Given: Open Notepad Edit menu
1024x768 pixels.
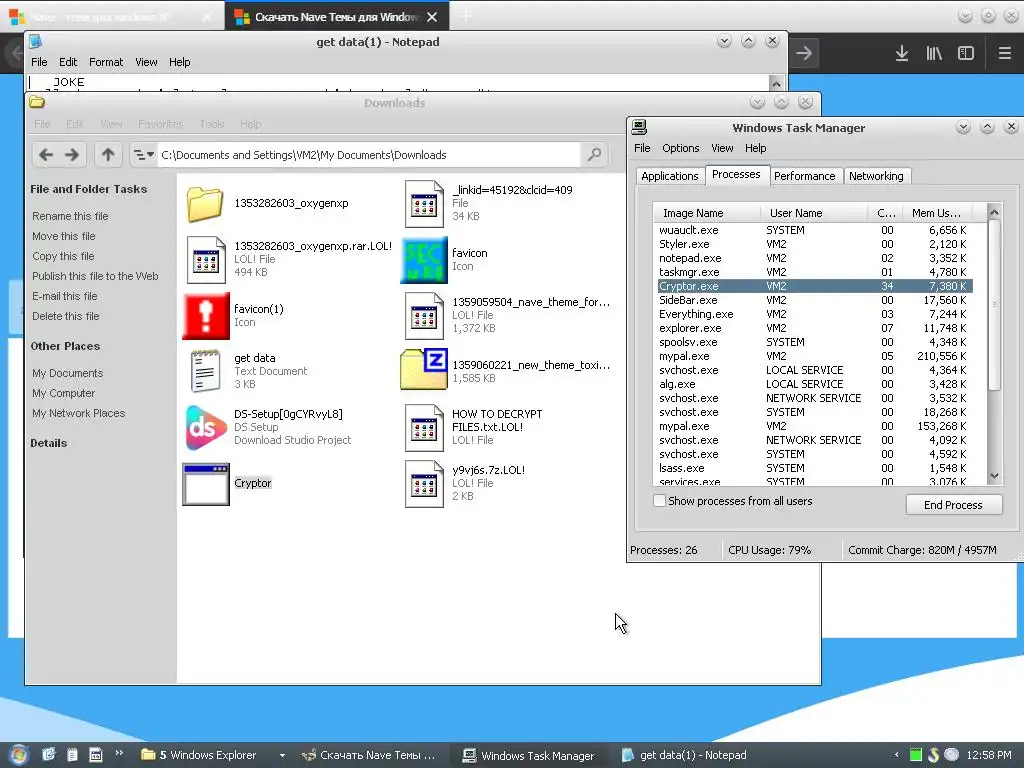Looking at the screenshot, I should click(68, 62).
